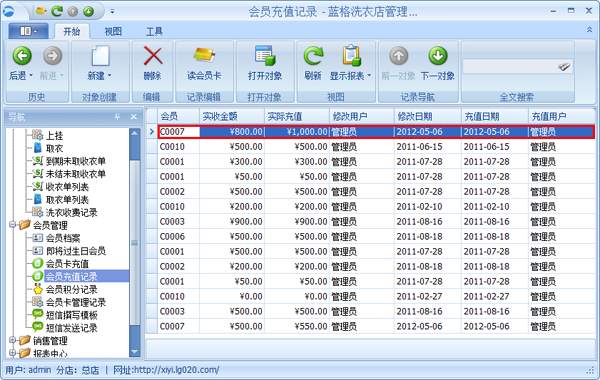Open 取衣单列表 in navigation tree

pos(67,200)
